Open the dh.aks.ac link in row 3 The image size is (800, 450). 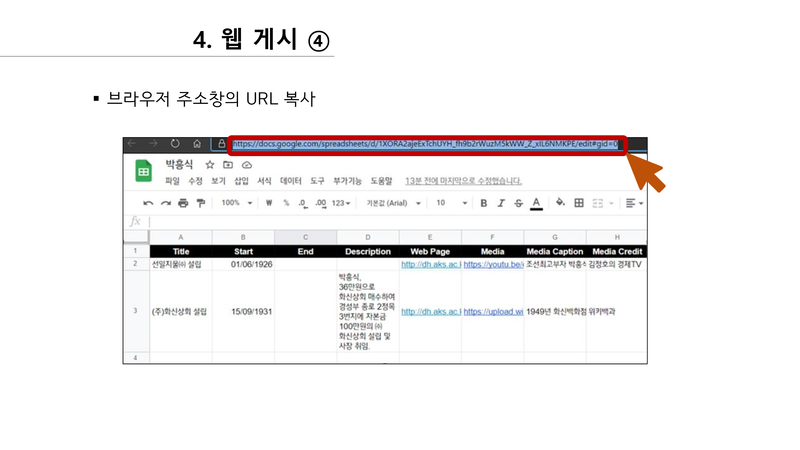[x=431, y=311]
